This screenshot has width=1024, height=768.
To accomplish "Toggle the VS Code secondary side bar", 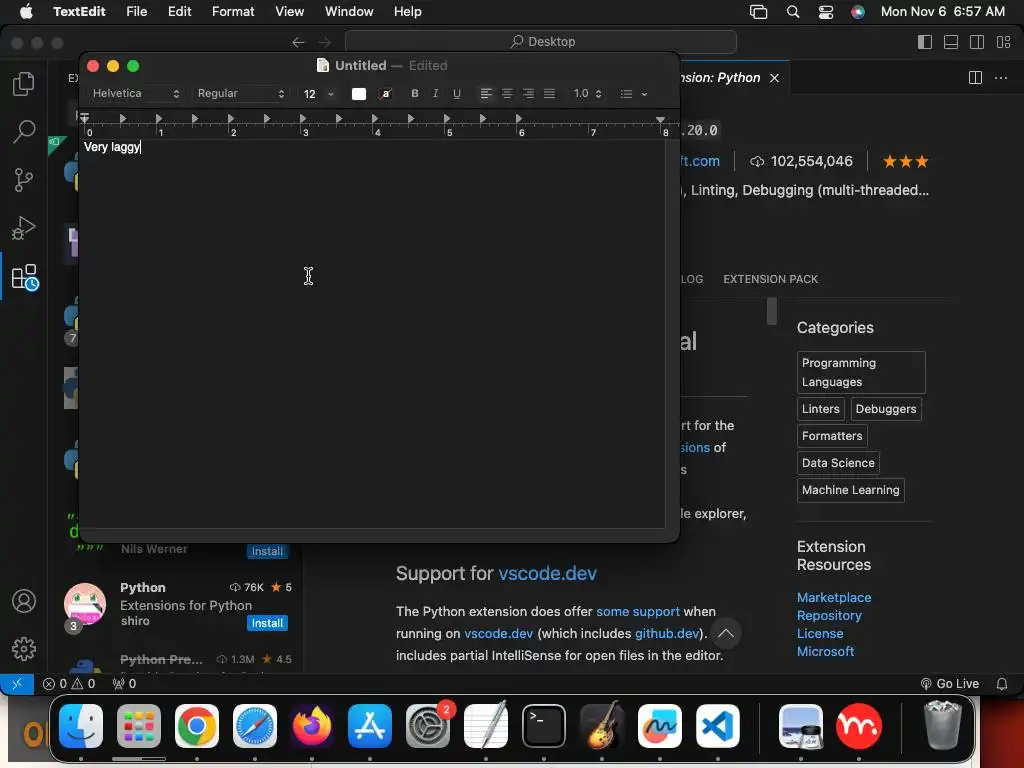I will tap(977, 42).
